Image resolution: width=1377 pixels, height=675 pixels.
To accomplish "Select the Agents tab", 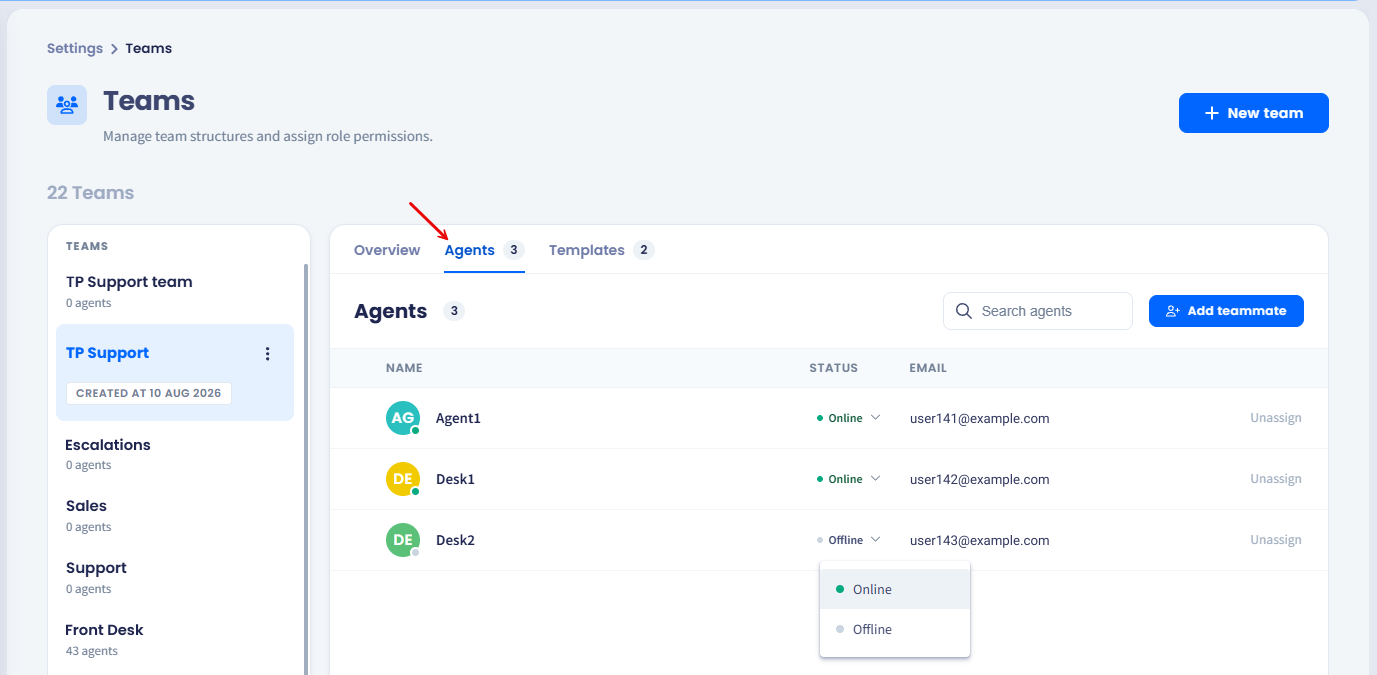I will [x=484, y=250].
